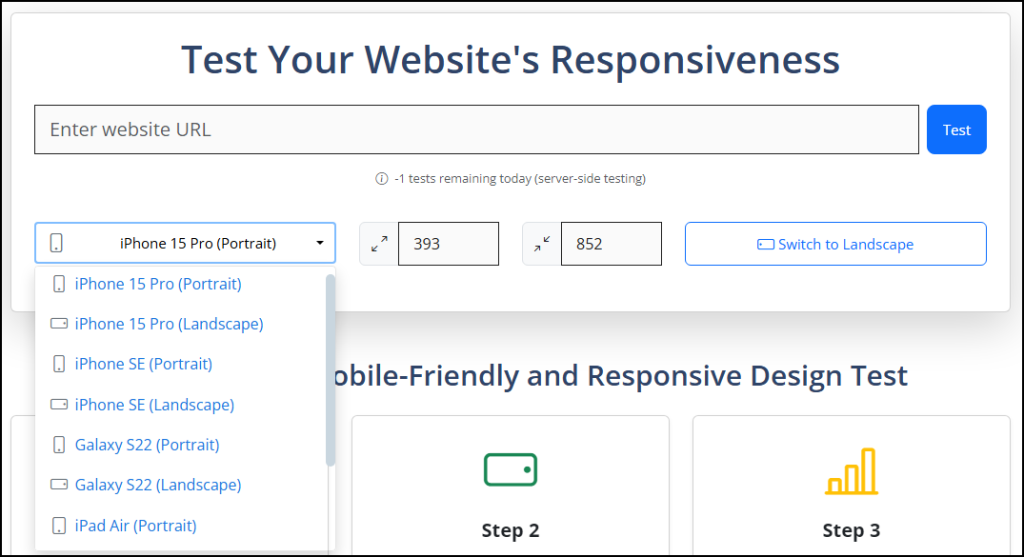
Task: Click Switch to Landscape button
Action: coord(836,244)
